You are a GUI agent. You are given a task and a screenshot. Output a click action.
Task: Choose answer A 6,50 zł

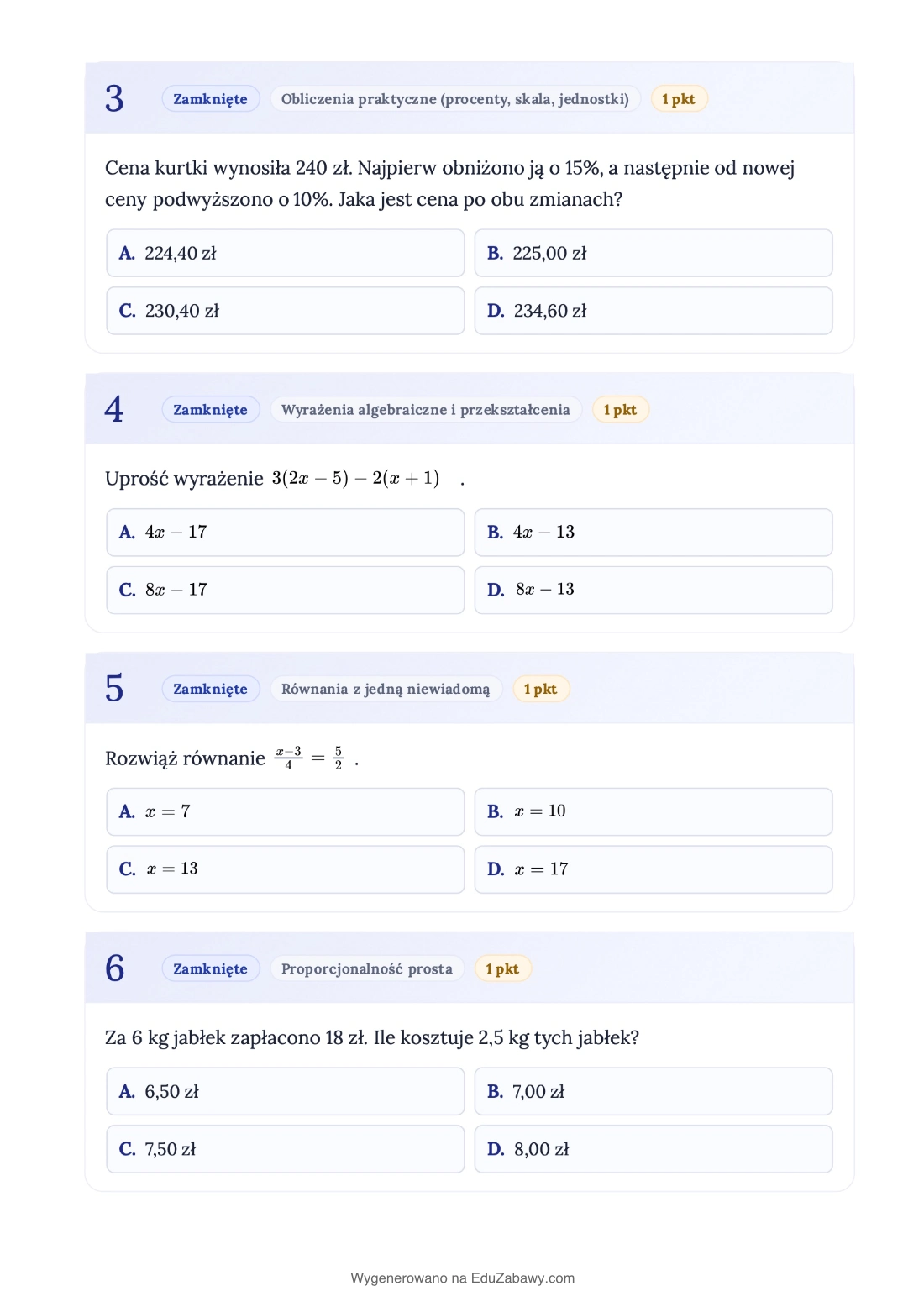(285, 1091)
